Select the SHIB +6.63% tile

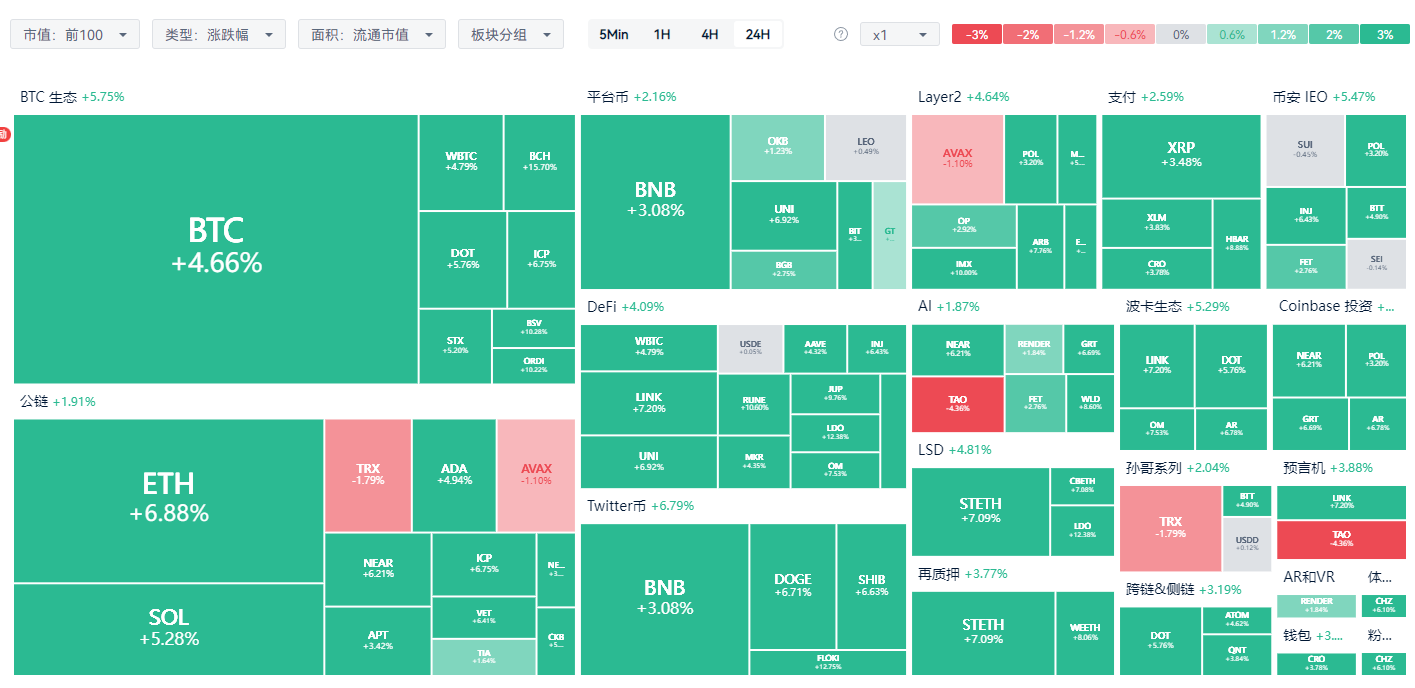(x=872, y=586)
